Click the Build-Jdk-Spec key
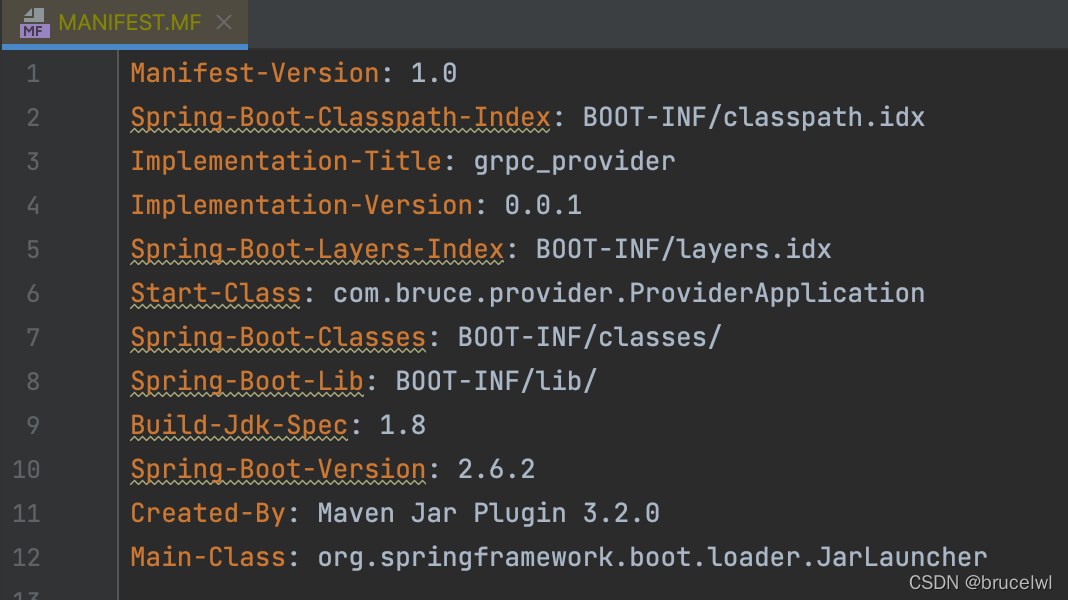This screenshot has height=600, width=1068. [239, 426]
